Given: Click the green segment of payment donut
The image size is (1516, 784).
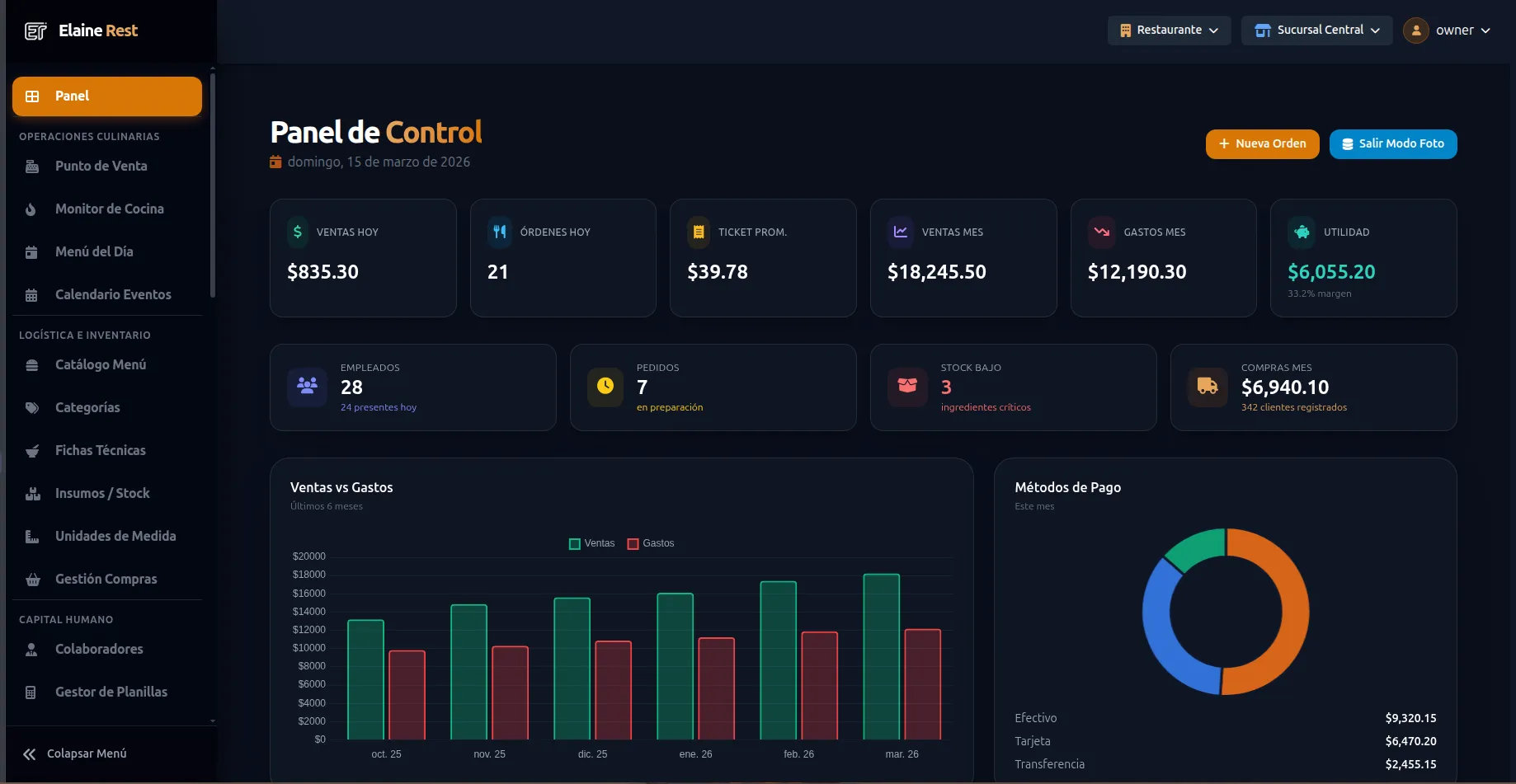Looking at the screenshot, I should [1198, 548].
